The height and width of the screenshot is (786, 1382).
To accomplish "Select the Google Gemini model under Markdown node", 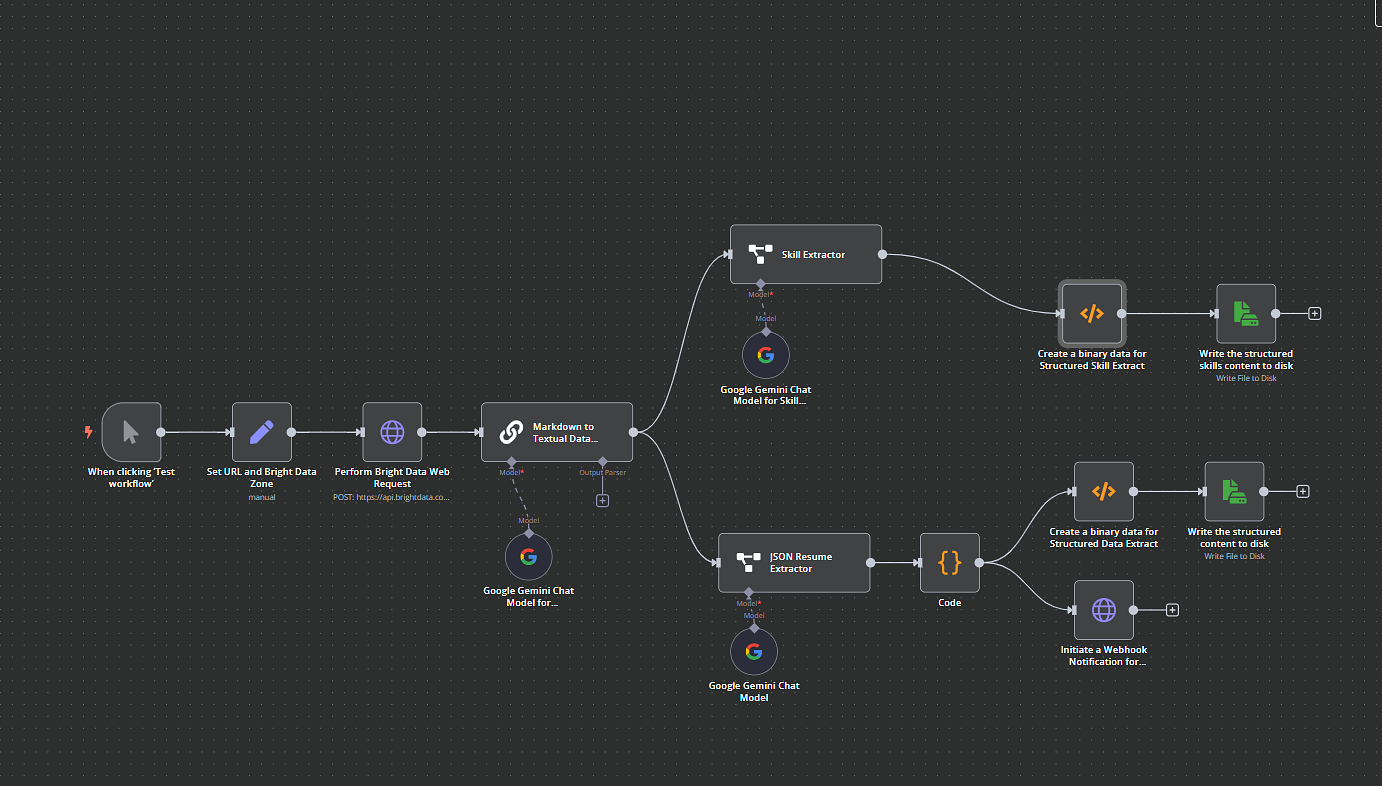I will [528, 557].
